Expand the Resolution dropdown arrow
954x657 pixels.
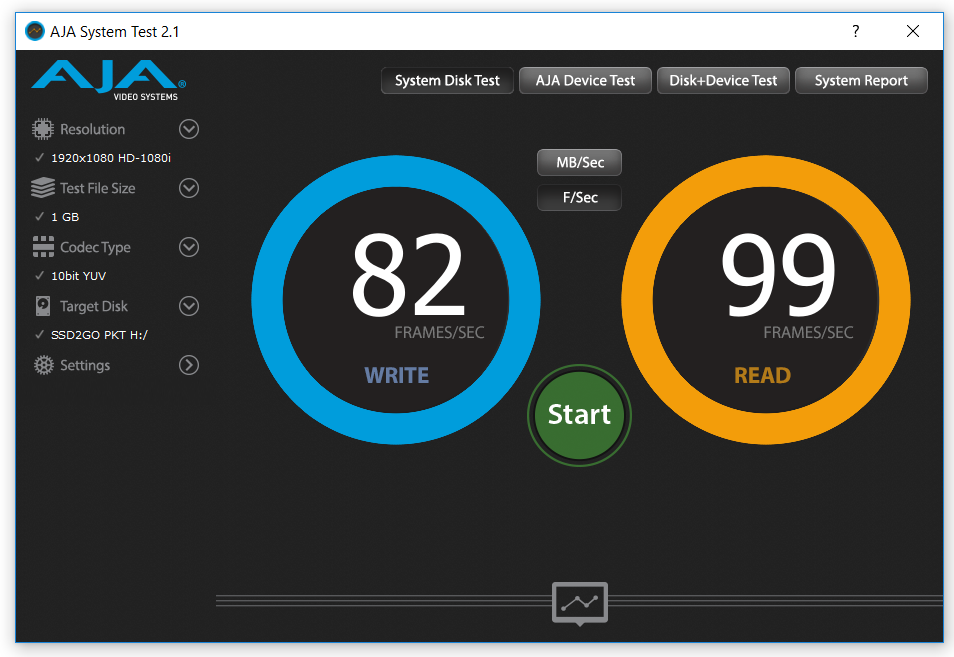(189, 129)
